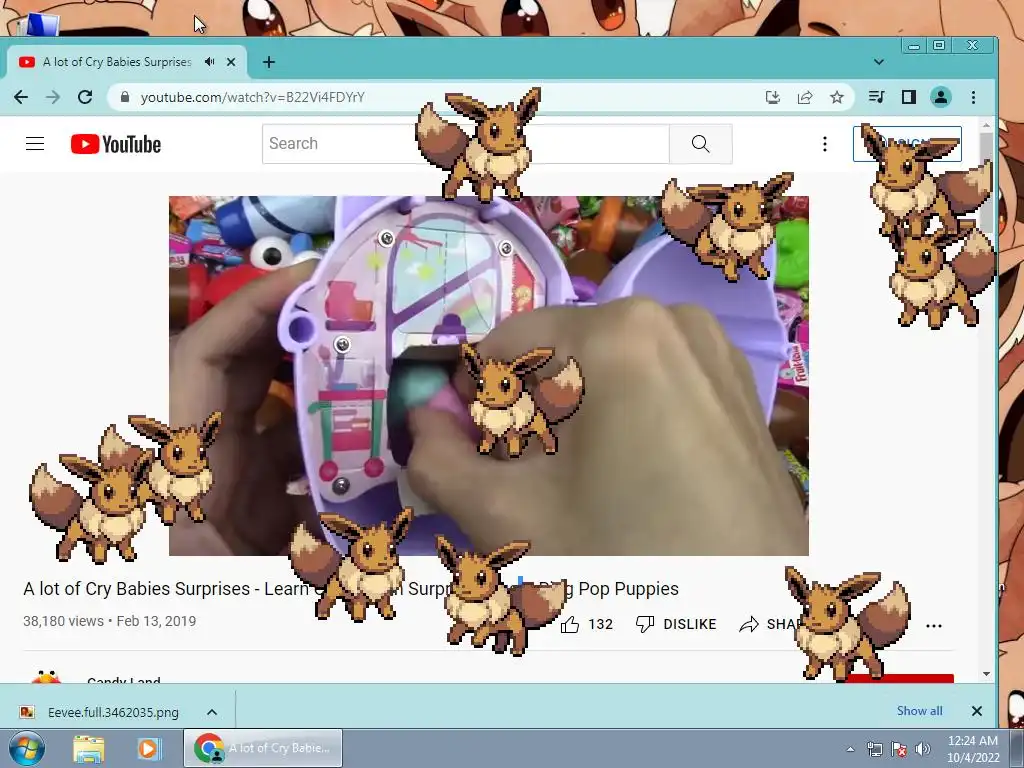Click the like count 132
Screen dimensions: 1024x768
[x=600, y=624]
